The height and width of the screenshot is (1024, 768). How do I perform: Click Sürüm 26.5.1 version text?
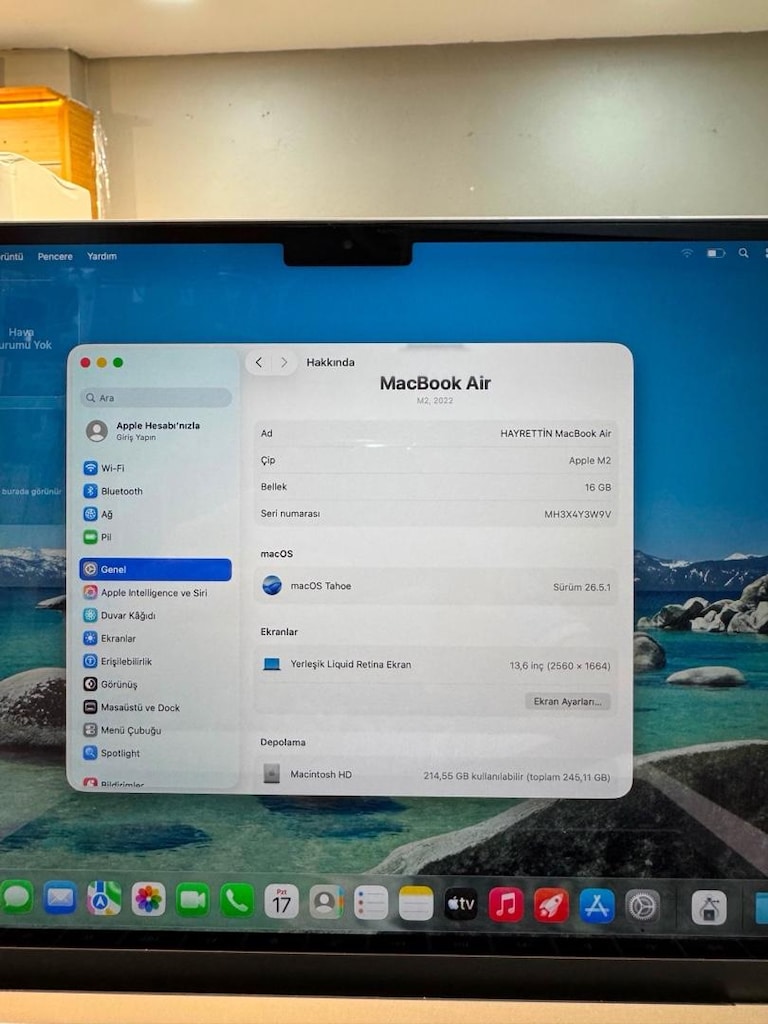point(581,587)
